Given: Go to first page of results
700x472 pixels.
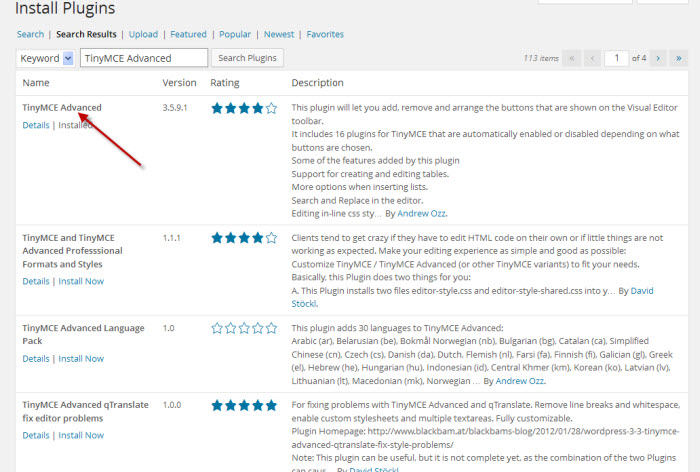Looking at the screenshot, I should [571, 58].
